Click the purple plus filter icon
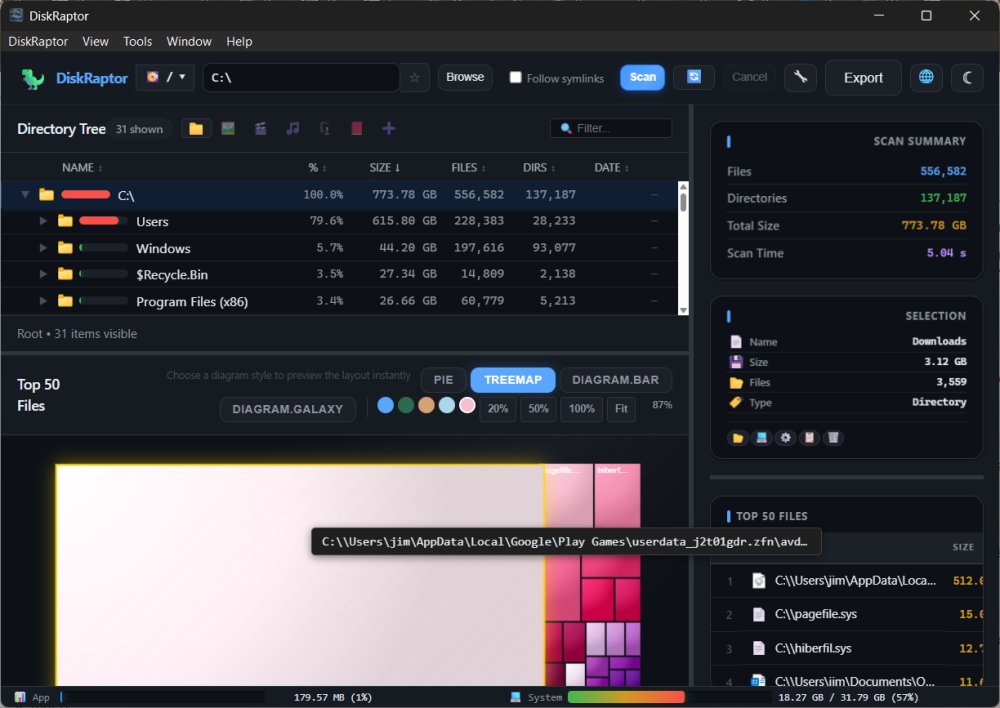Image resolution: width=1000 pixels, height=708 pixels. click(388, 129)
